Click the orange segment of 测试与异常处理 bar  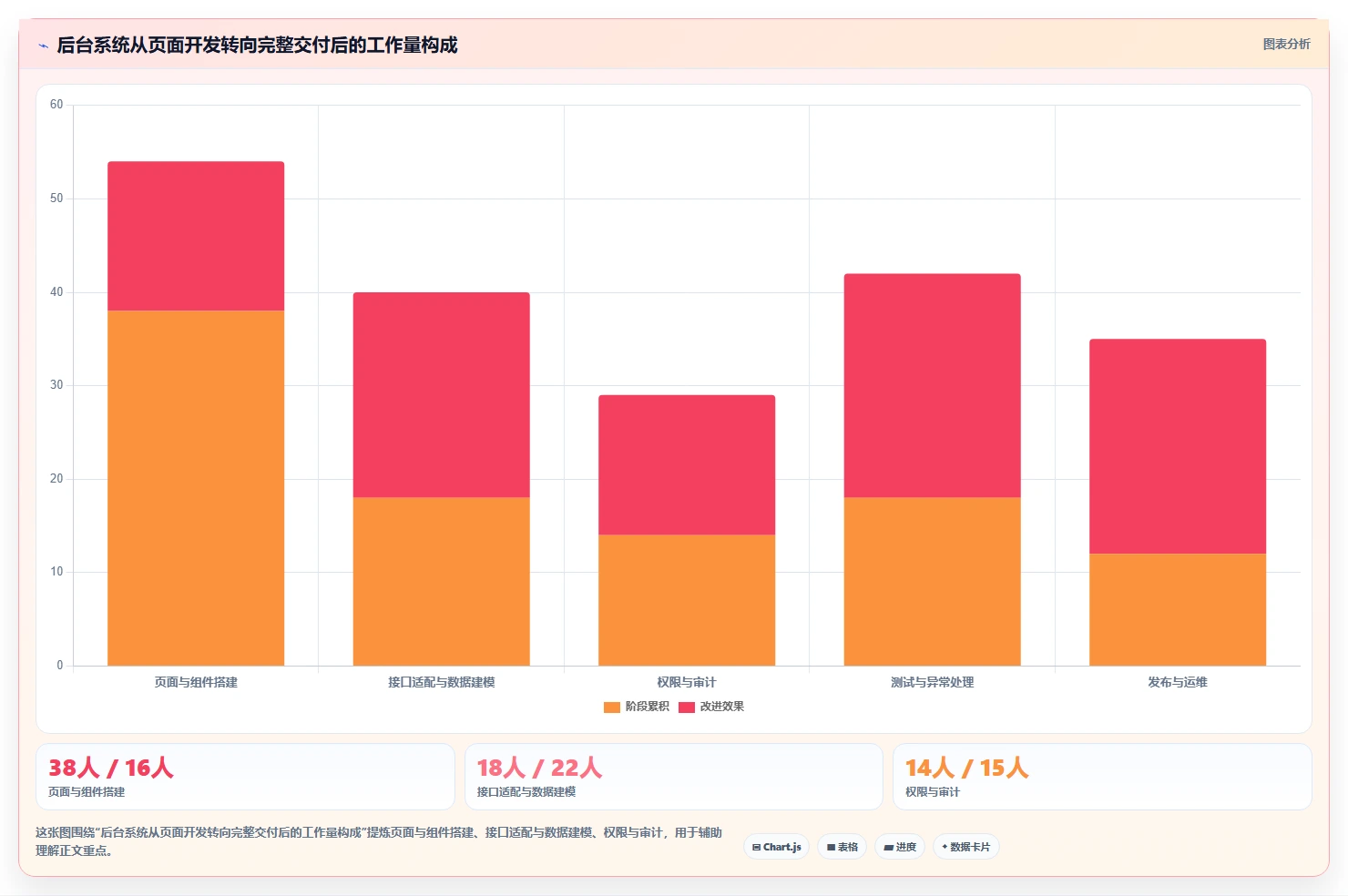click(933, 581)
